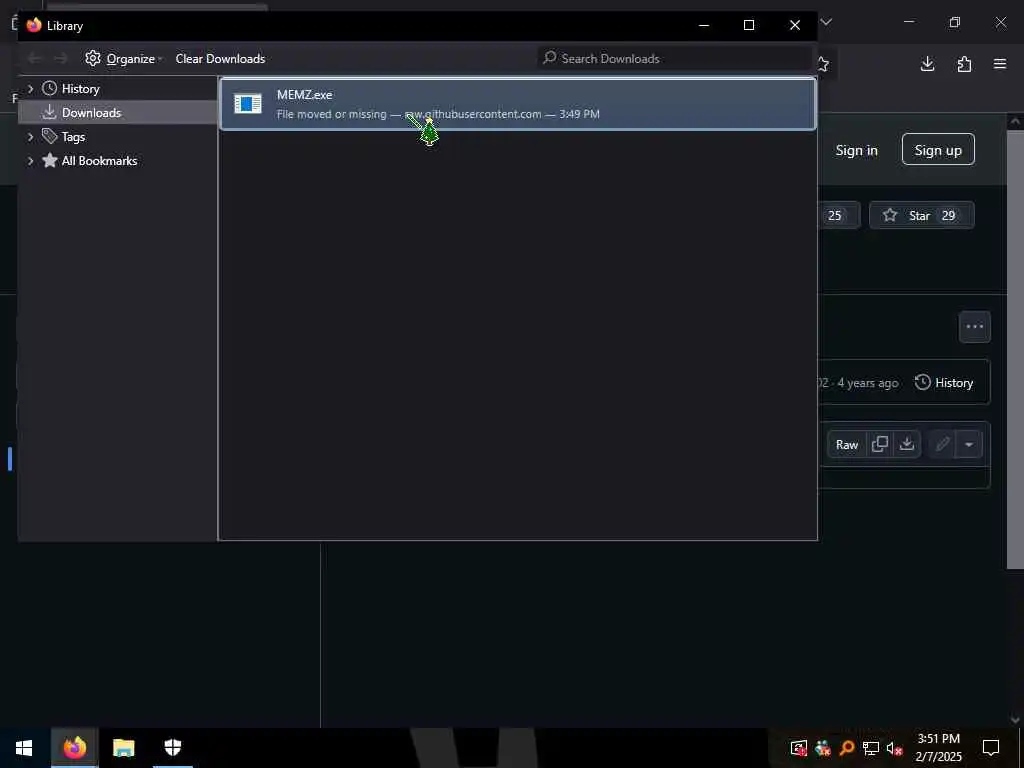1024x768 pixels.
Task: Select the MEMZ.exe download entry
Action: click(x=518, y=104)
